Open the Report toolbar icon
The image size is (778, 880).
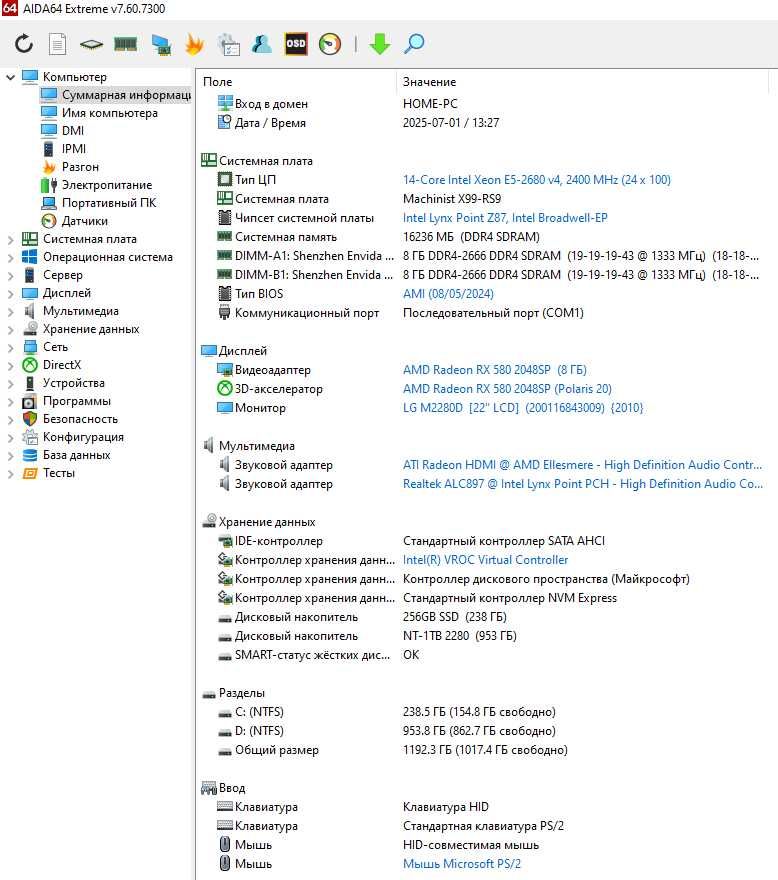click(x=57, y=44)
